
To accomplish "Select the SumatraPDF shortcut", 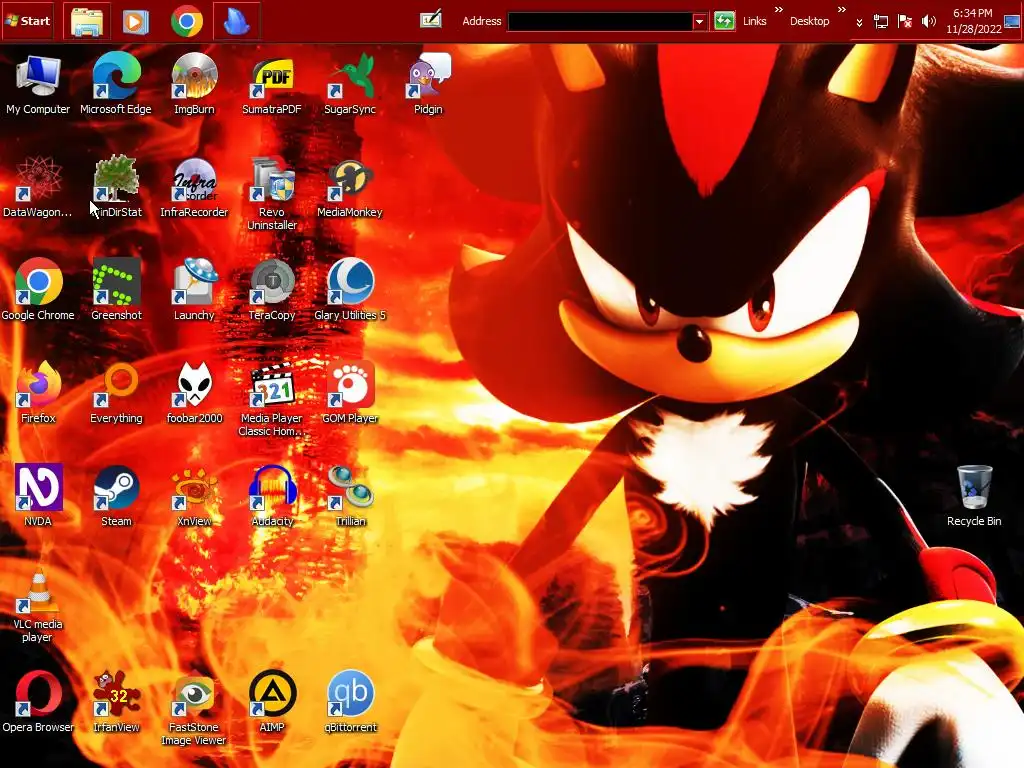I will coord(272,84).
